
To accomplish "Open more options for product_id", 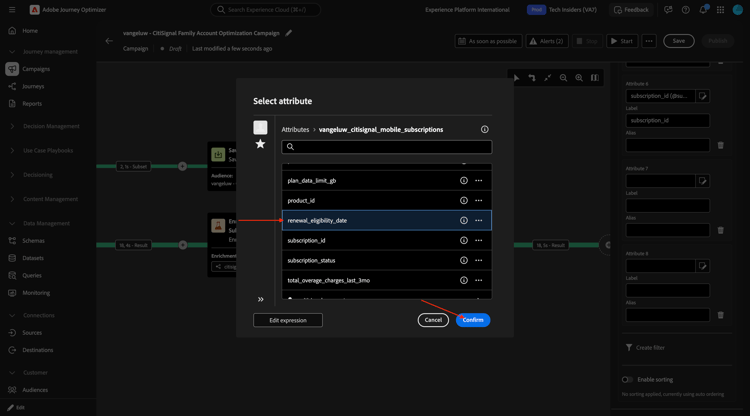I will pyautogui.click(x=479, y=201).
